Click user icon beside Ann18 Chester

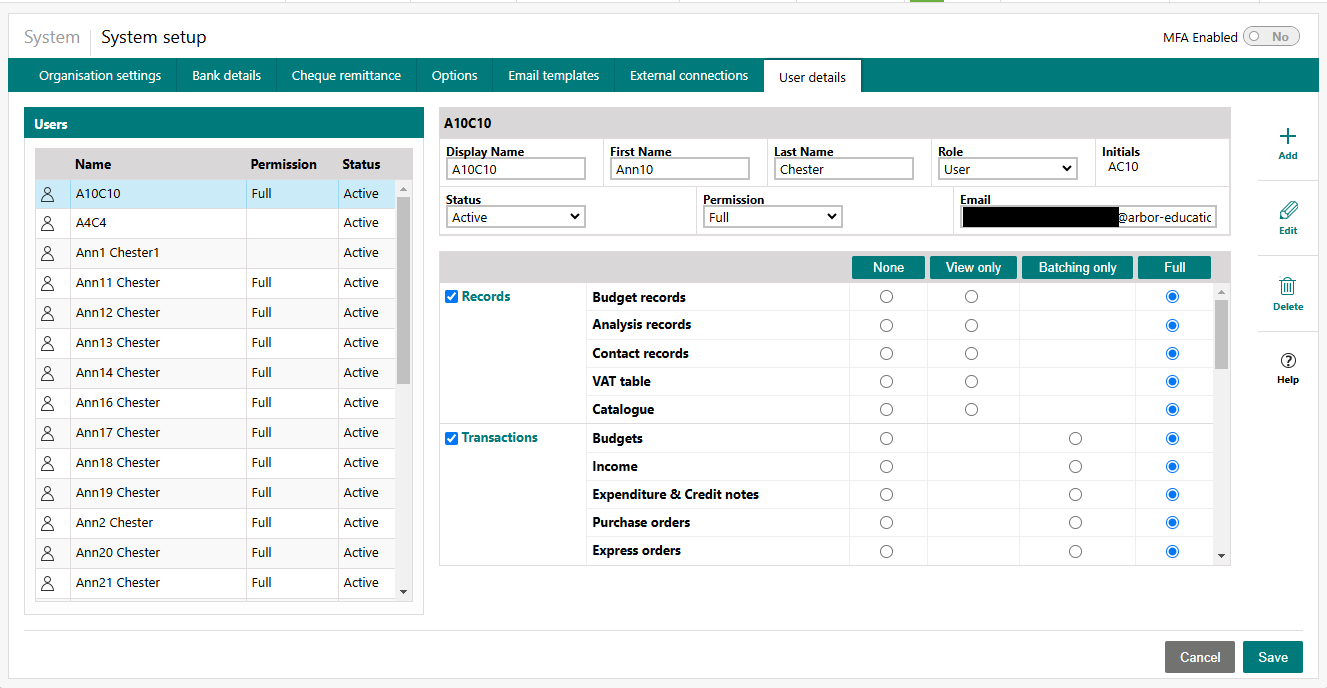tap(47, 463)
